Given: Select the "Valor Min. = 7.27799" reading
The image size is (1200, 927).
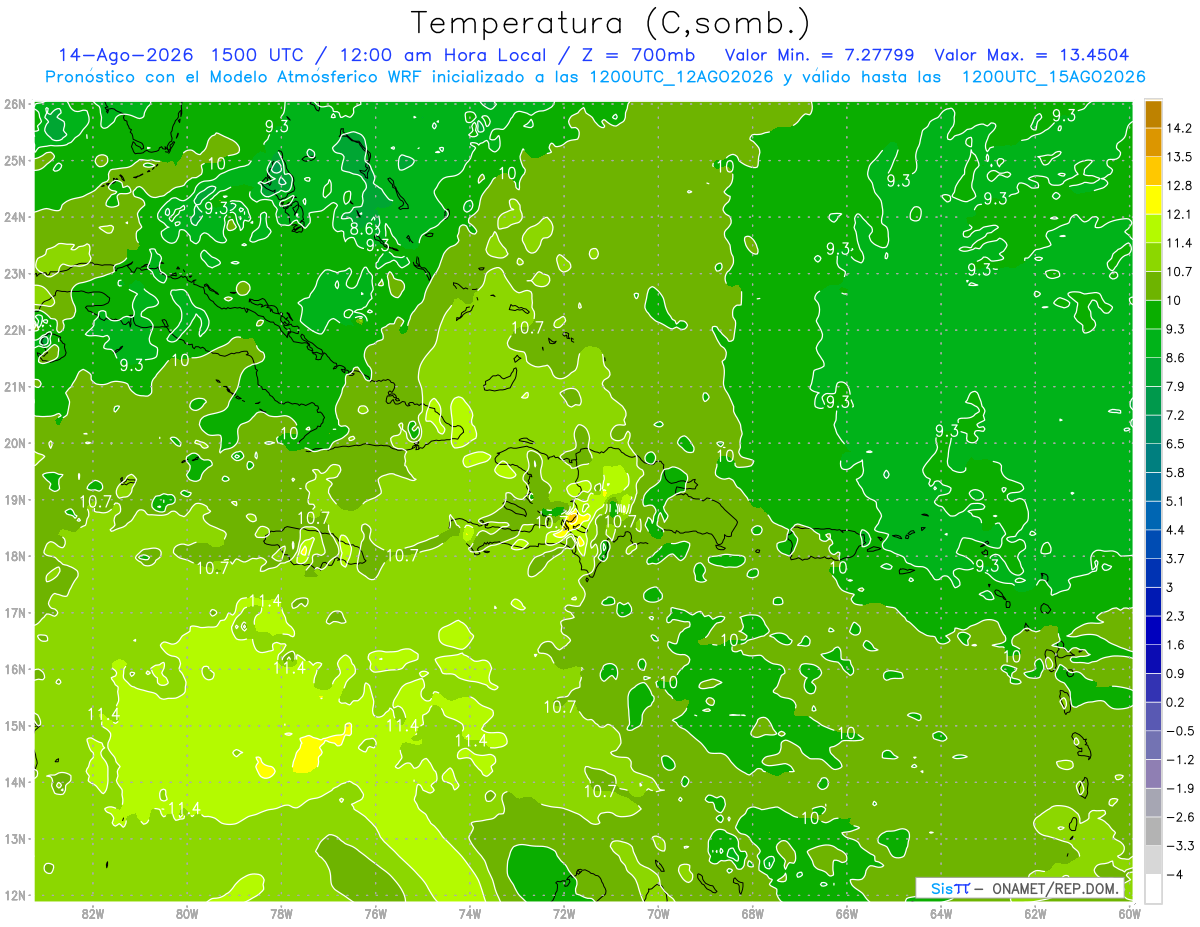Looking at the screenshot, I should click(821, 55).
